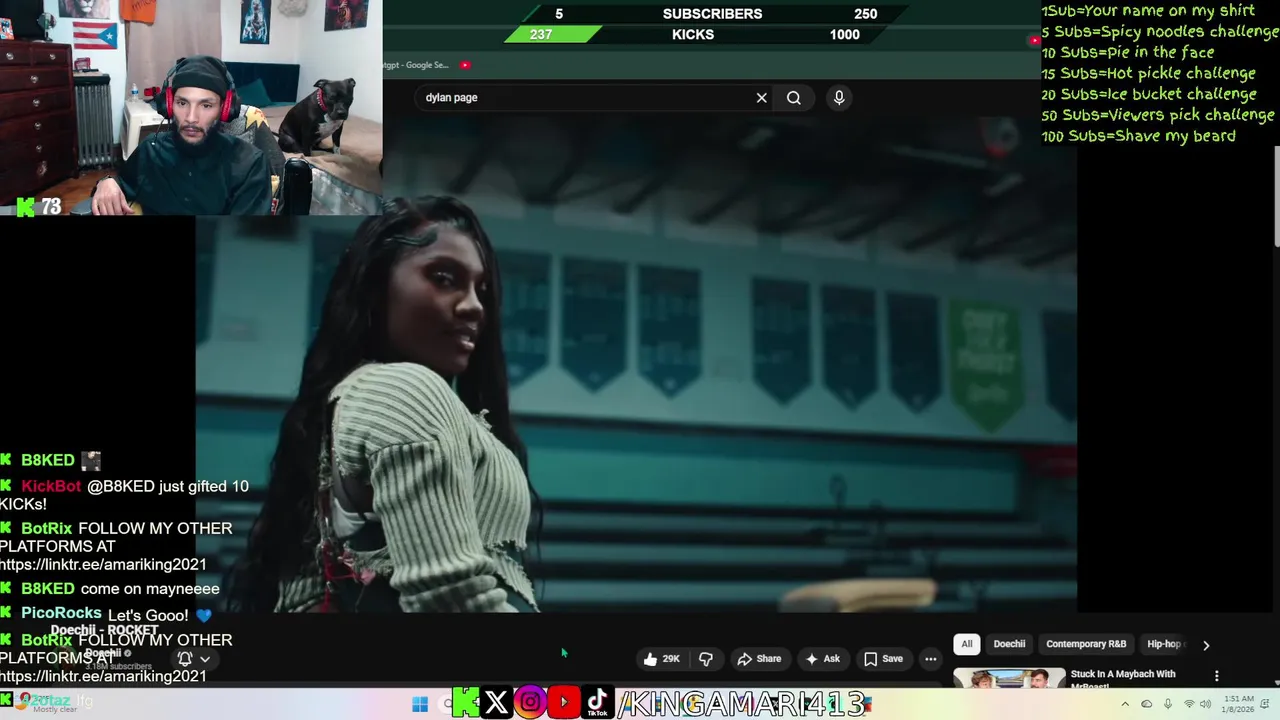Clear the YouTube search box with X

761,98
